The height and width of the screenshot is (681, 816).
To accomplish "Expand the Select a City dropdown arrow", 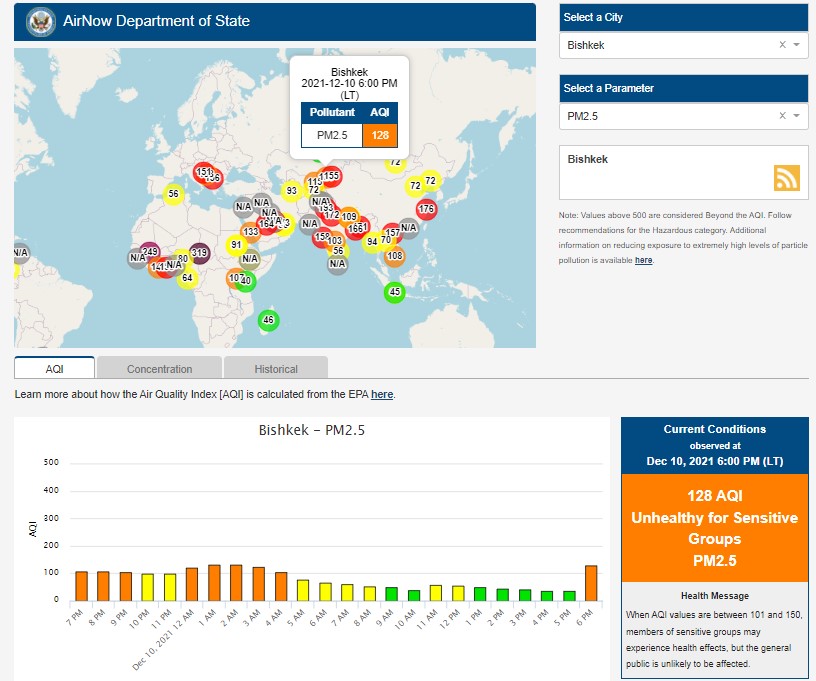I will point(796,45).
